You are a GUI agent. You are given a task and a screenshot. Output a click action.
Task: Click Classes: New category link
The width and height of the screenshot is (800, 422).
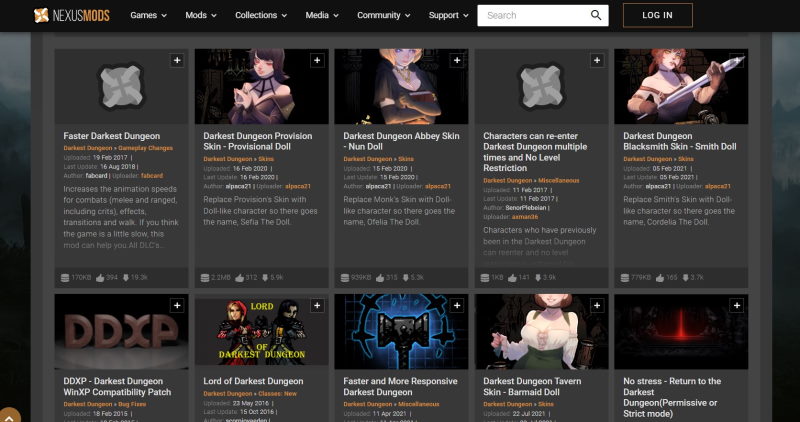click(277, 393)
